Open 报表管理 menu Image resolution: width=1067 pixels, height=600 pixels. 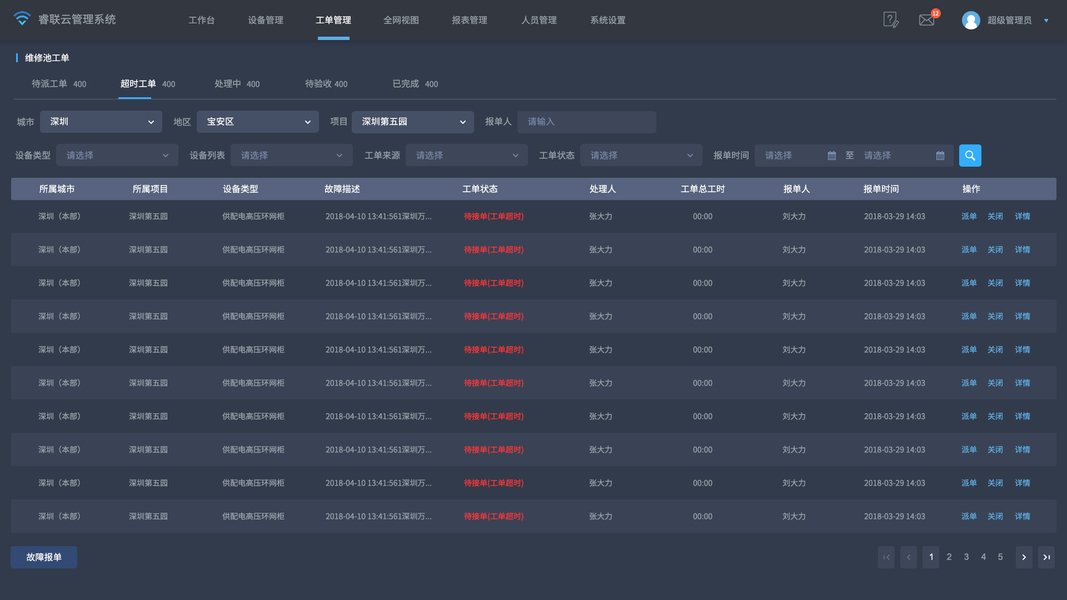[x=470, y=20]
